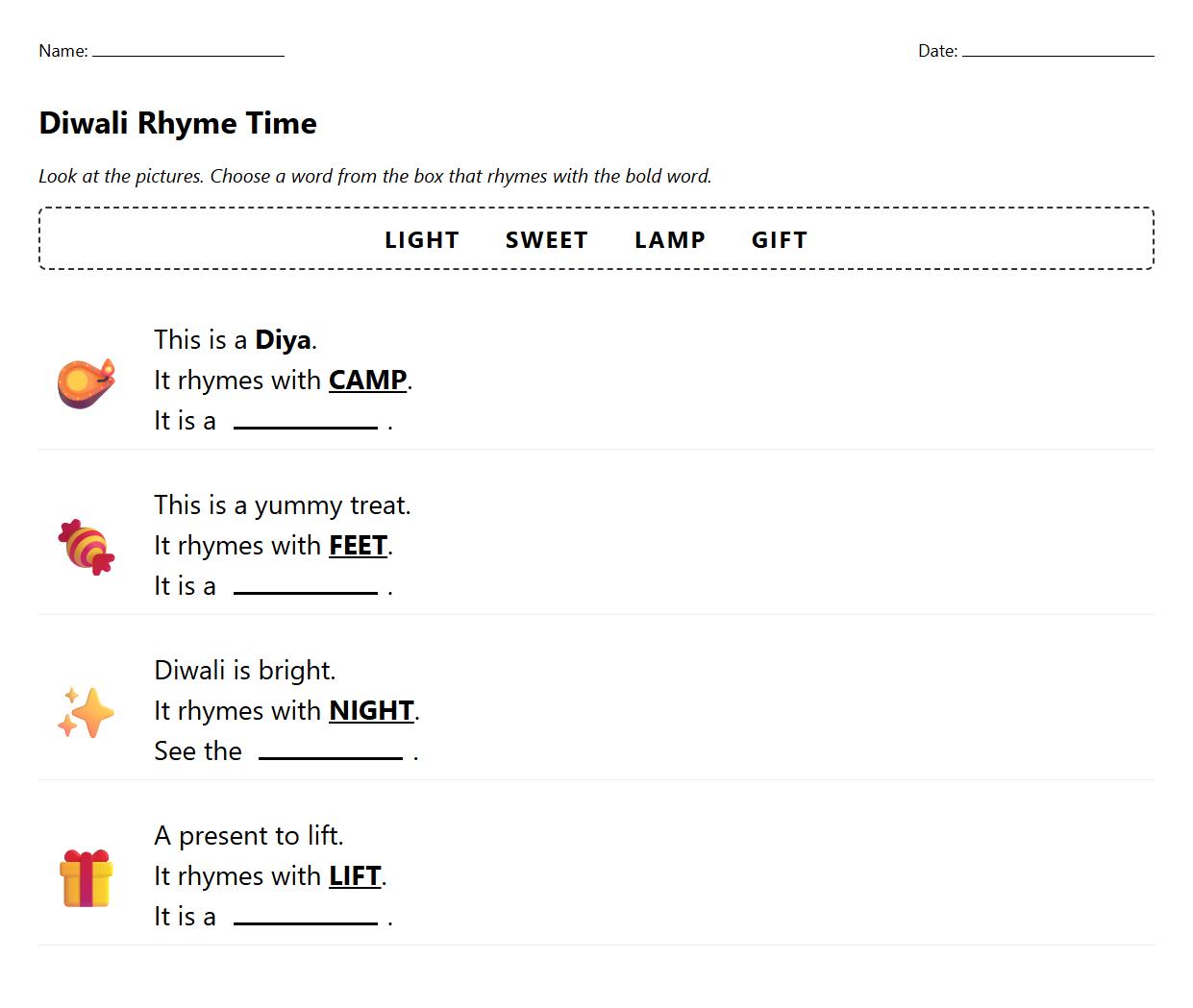Click the word LAMP inside the dashed box
The height and width of the screenshot is (1008, 1193).
coord(670,239)
